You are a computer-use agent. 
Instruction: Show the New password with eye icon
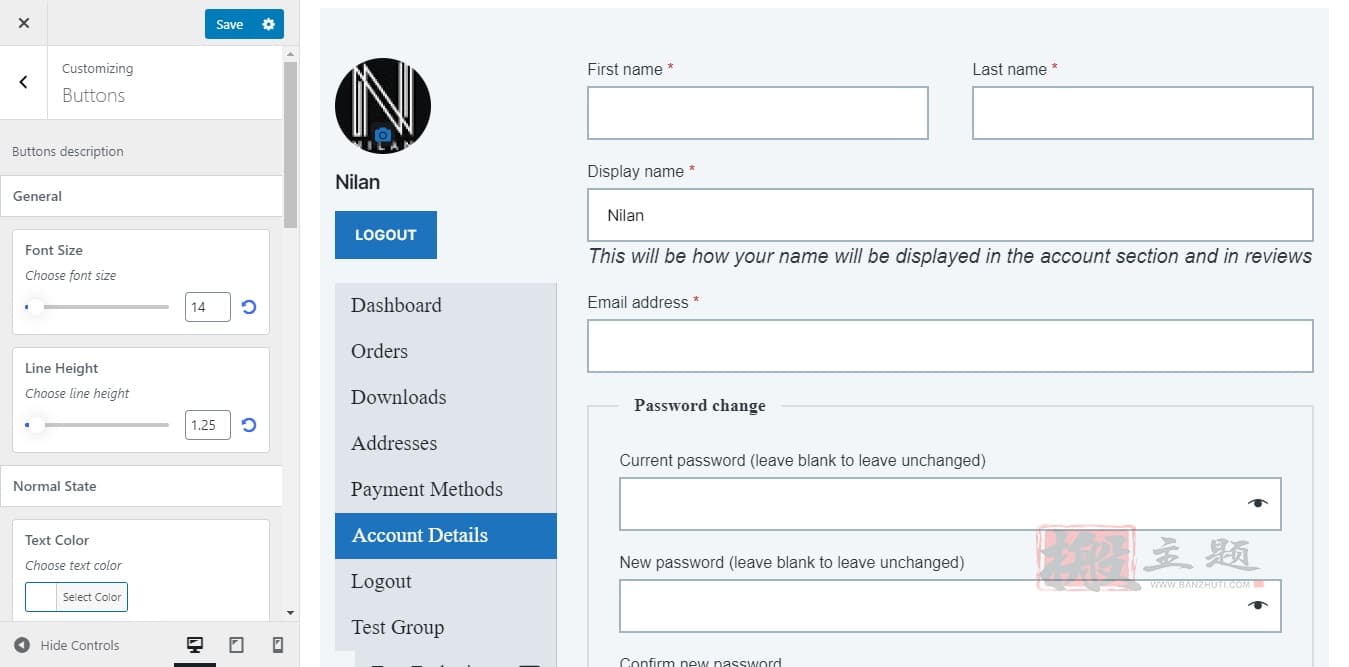[1257, 605]
